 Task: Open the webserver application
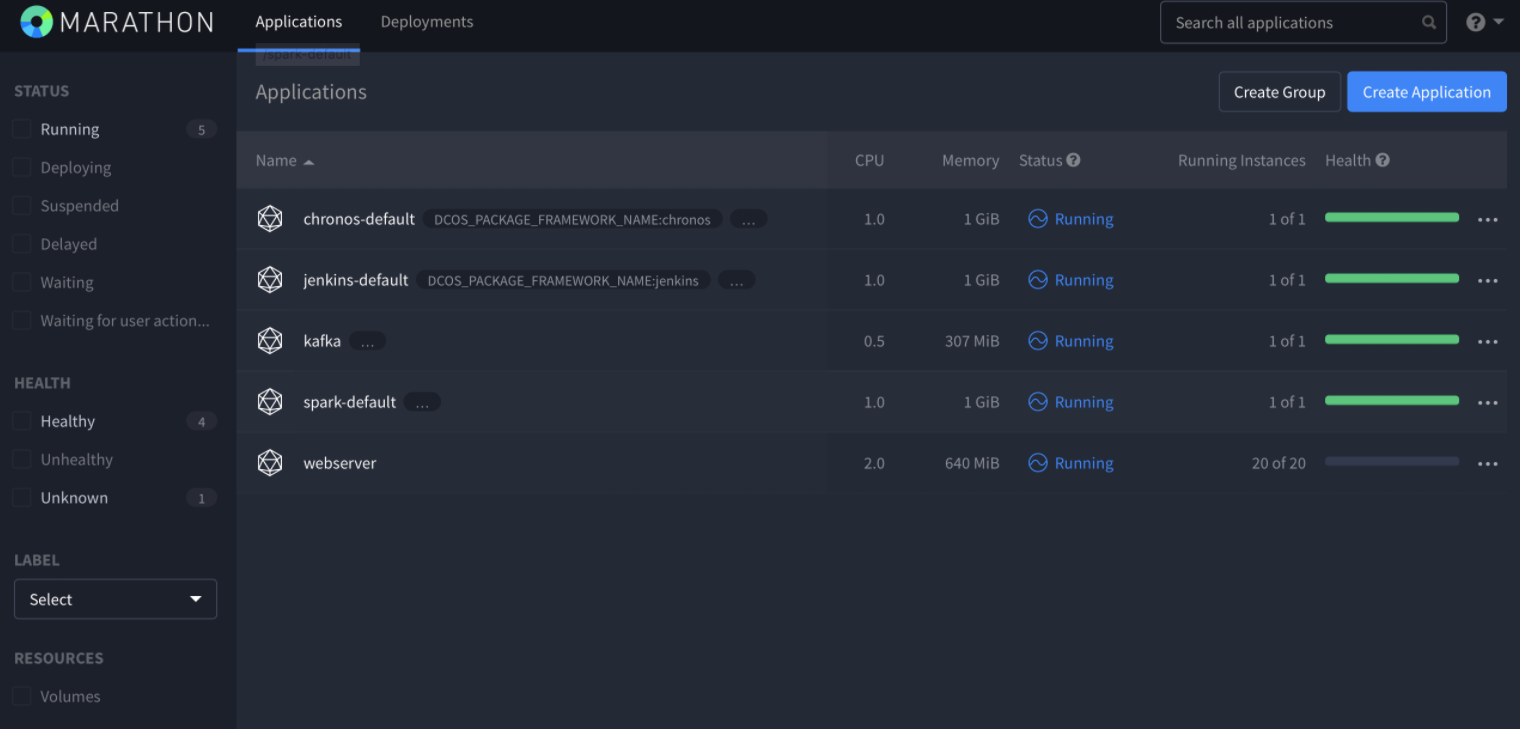click(x=340, y=463)
